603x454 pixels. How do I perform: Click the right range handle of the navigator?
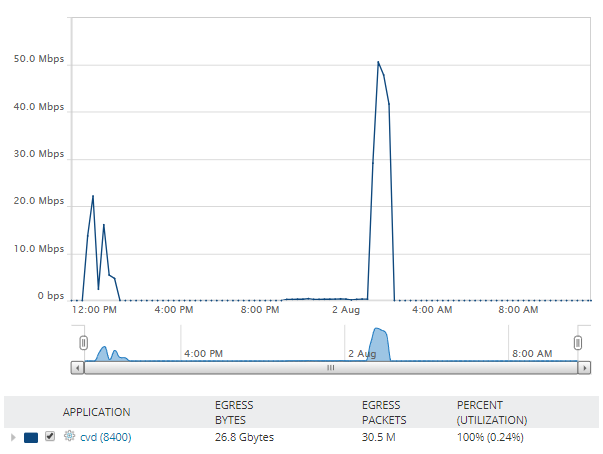click(x=578, y=343)
